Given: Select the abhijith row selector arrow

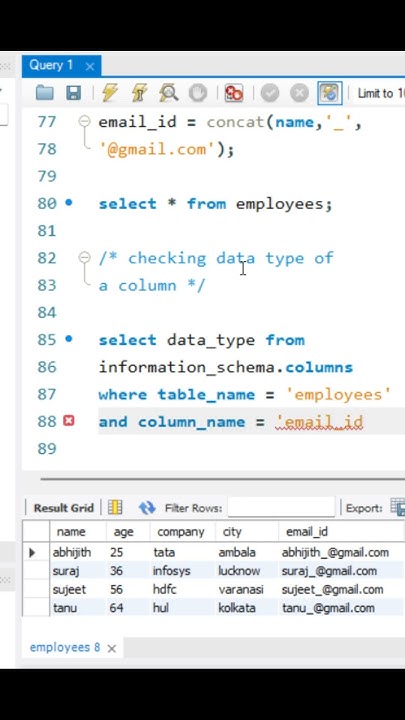Looking at the screenshot, I should click(x=32, y=552).
